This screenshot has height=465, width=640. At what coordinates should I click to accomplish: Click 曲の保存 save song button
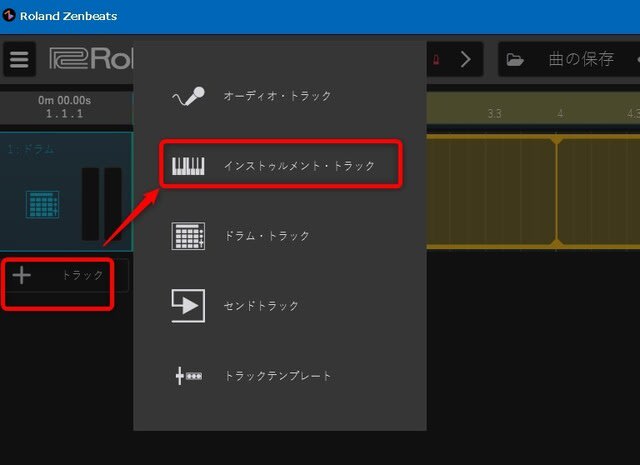pyautogui.click(x=581, y=59)
